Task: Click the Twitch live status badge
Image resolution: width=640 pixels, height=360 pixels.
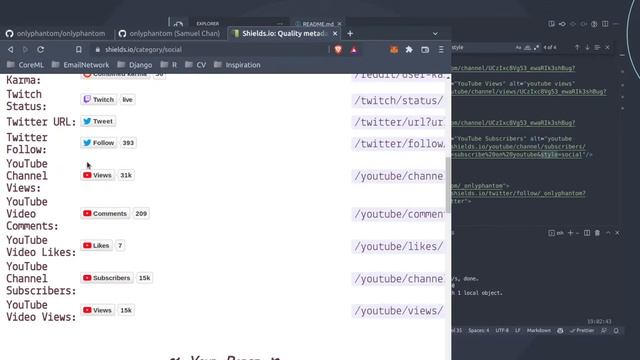Action: (108, 100)
